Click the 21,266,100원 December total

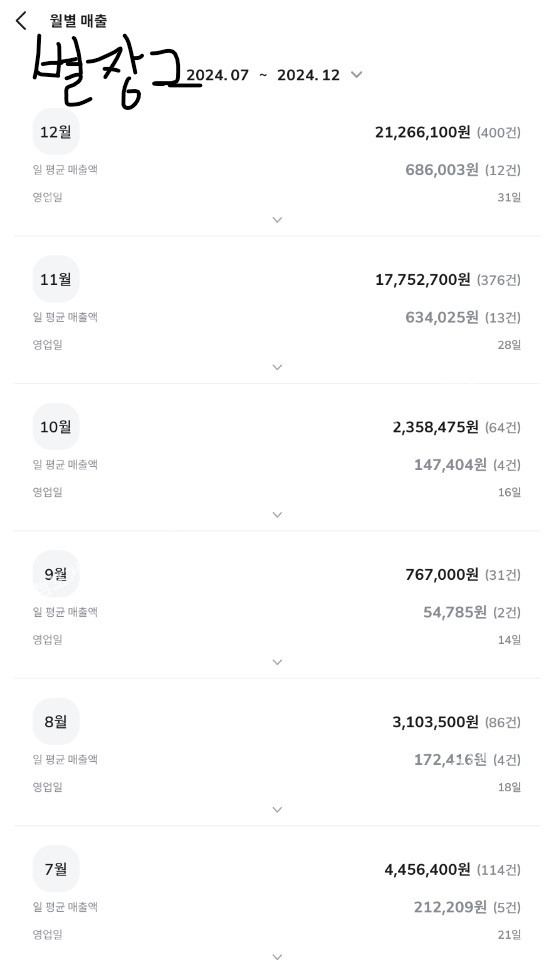pyautogui.click(x=423, y=132)
